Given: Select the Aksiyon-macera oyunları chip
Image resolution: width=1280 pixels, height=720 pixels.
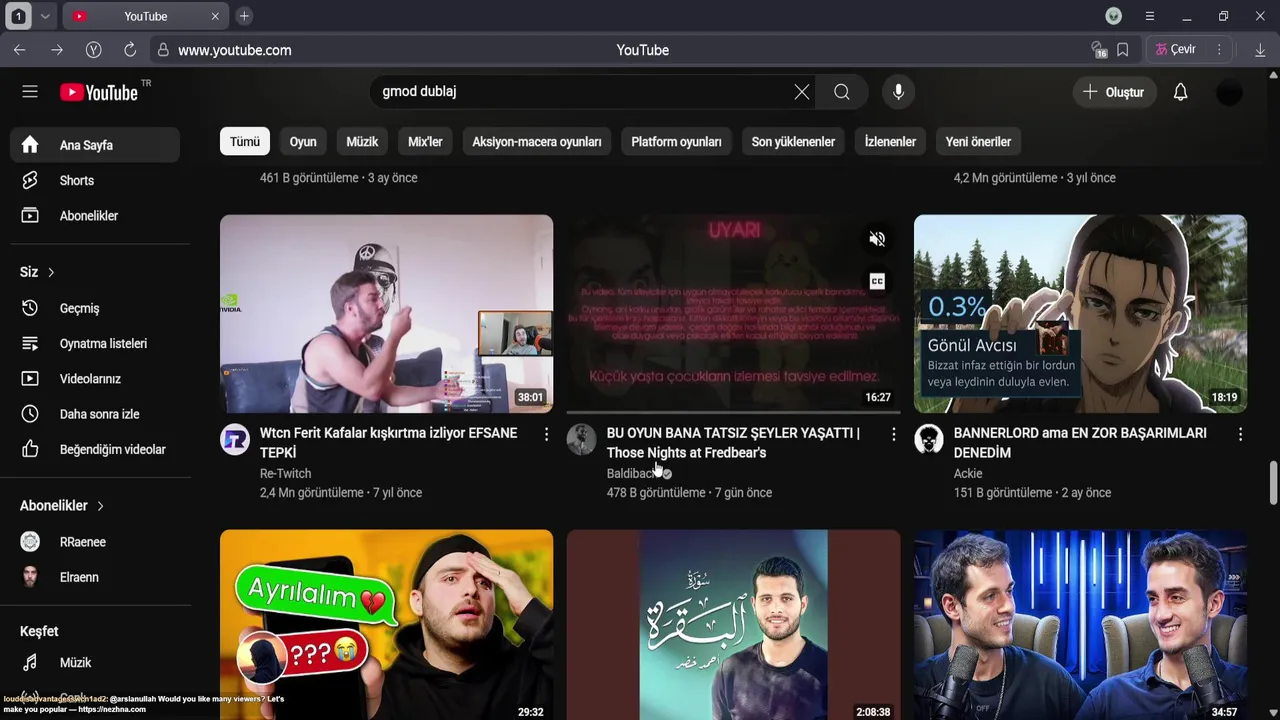Looking at the screenshot, I should coord(537,142).
